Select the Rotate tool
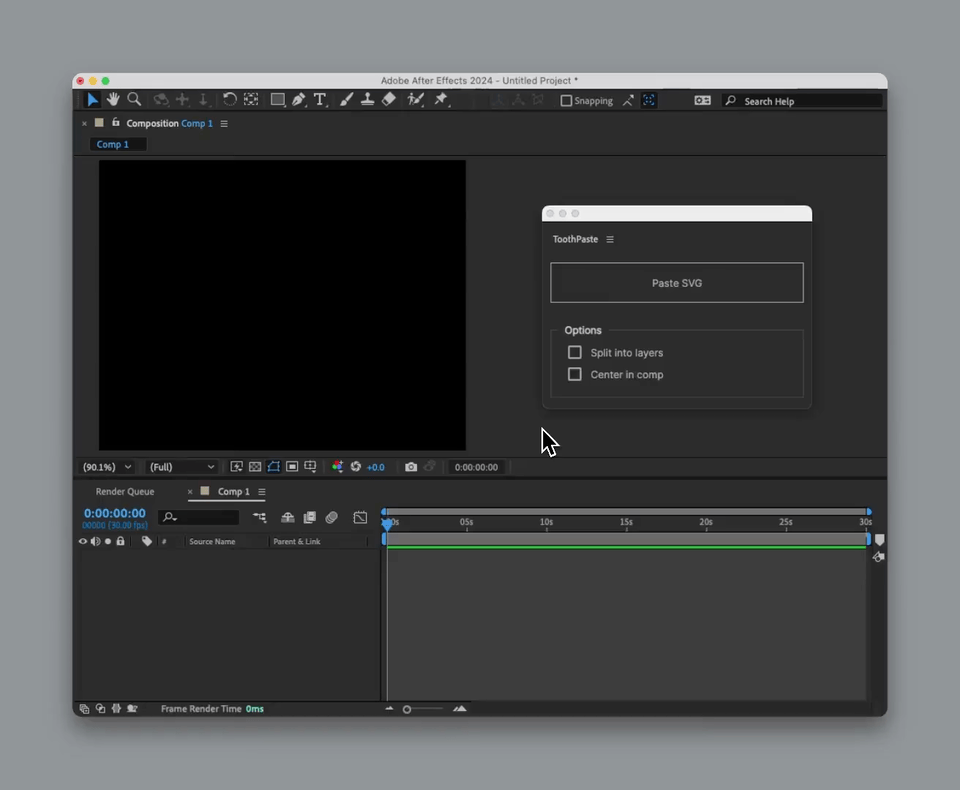 (x=229, y=99)
